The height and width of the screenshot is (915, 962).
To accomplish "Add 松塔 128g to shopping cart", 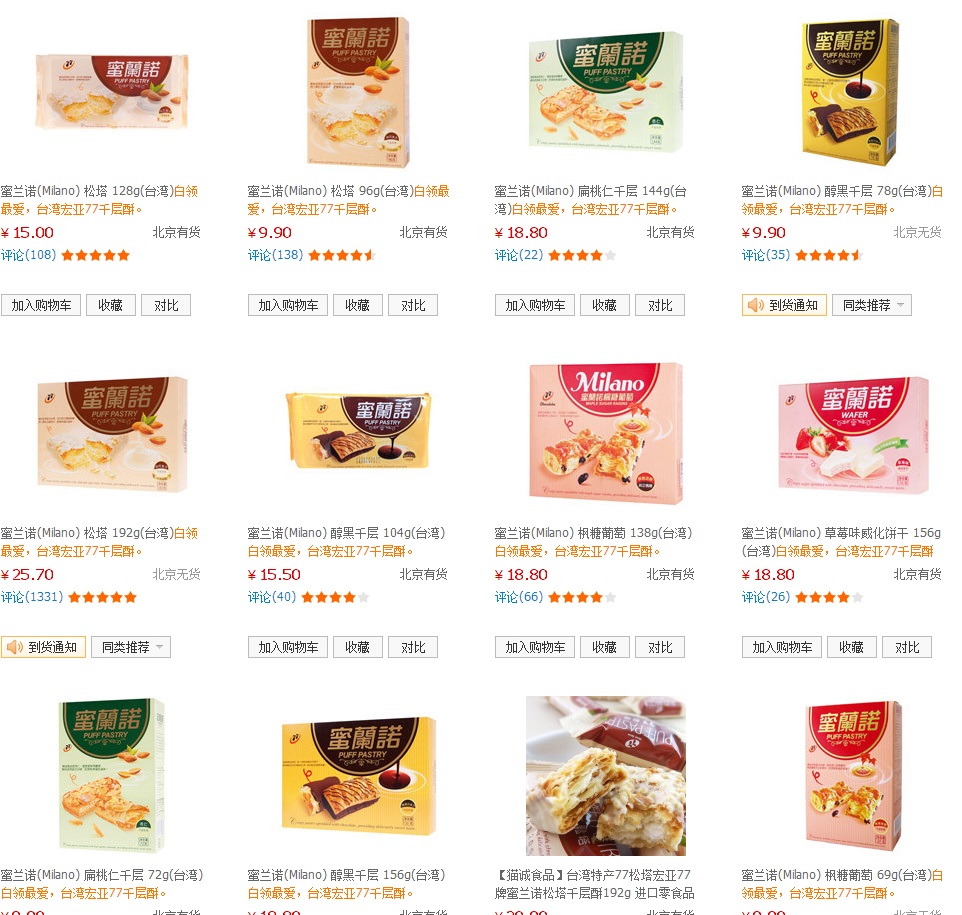I will [41, 305].
